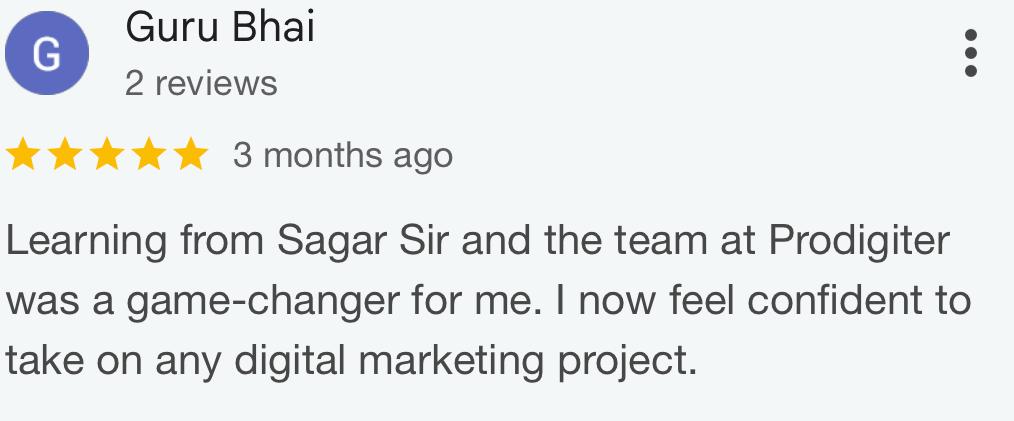Click the fourth yellow rating star
Image resolution: width=1014 pixels, height=421 pixels.
pos(148,156)
